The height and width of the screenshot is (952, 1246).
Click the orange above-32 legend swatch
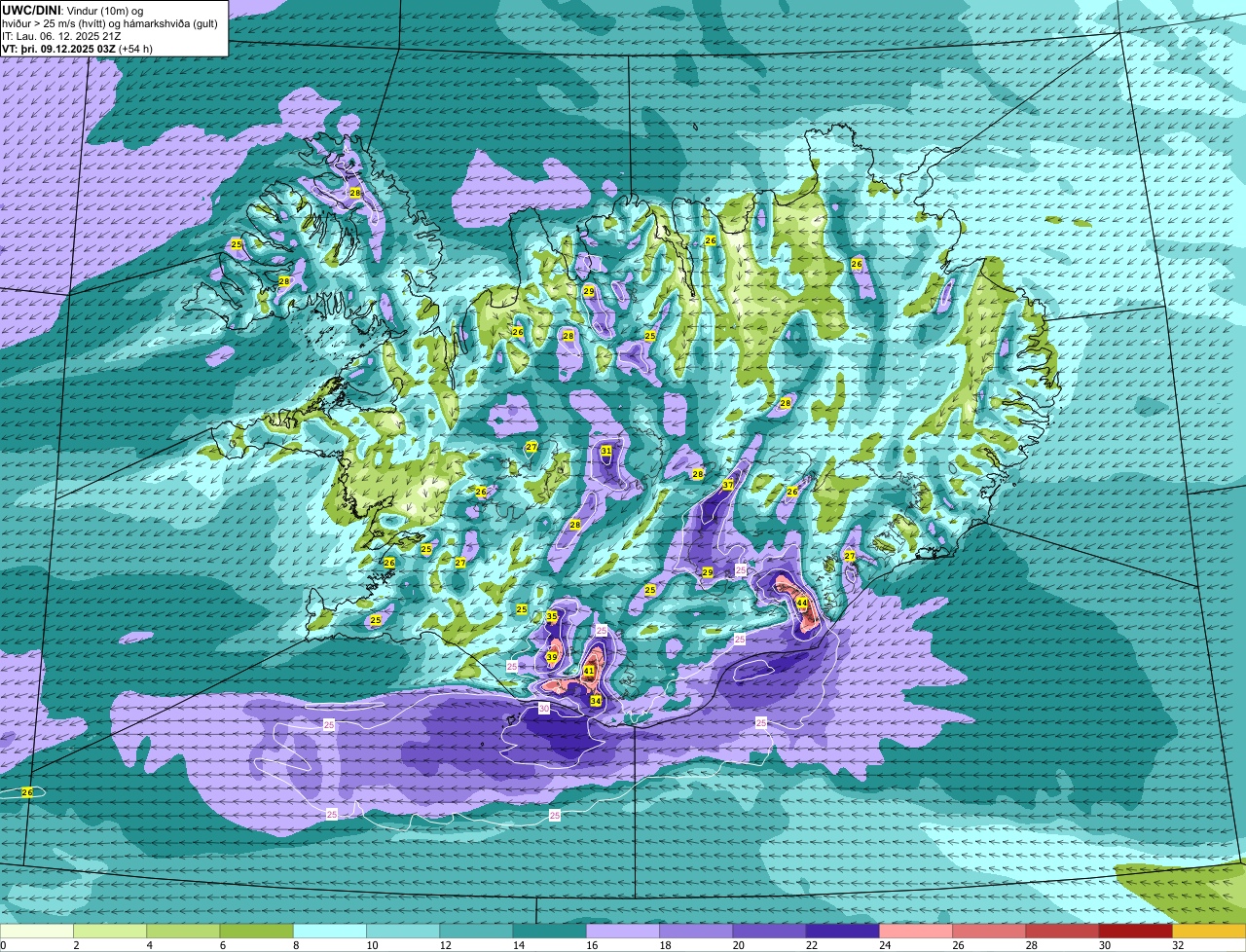click(x=1209, y=932)
